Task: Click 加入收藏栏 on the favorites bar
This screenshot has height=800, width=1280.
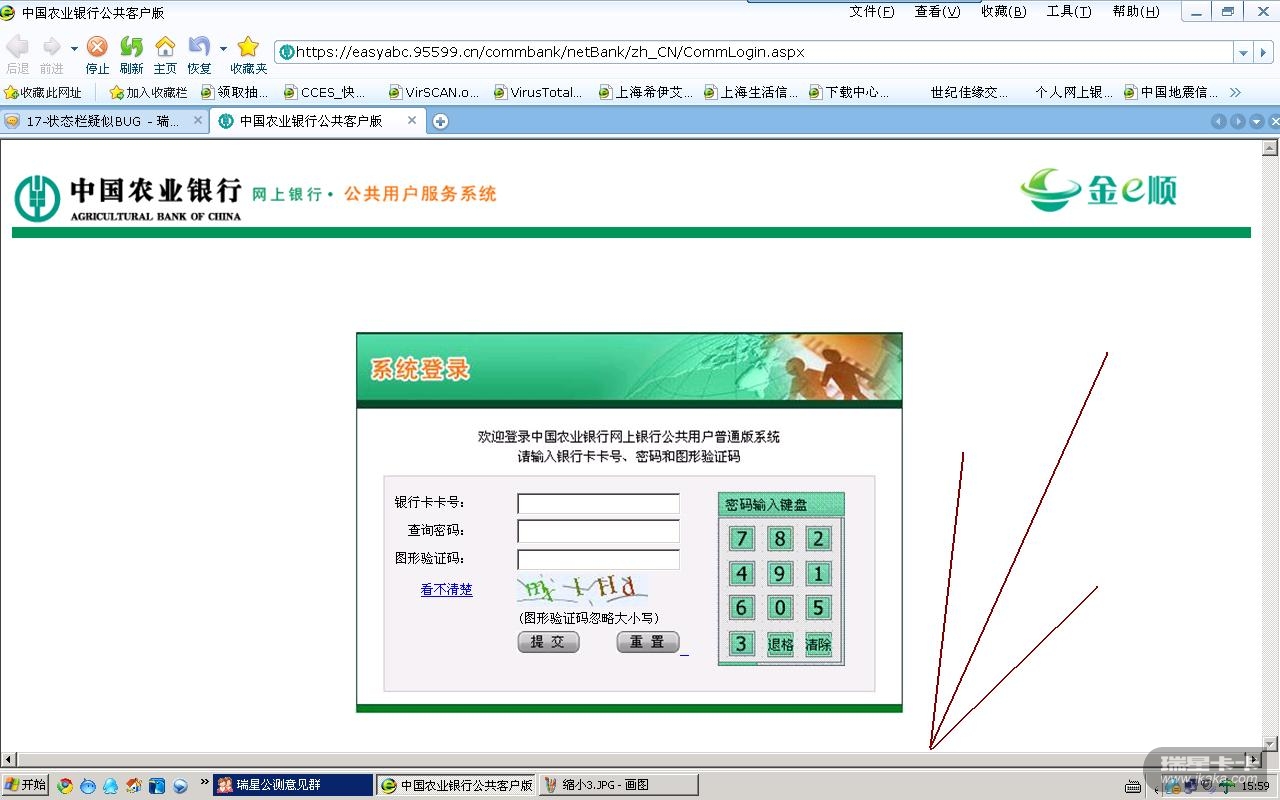Action: pyautogui.click(x=148, y=92)
